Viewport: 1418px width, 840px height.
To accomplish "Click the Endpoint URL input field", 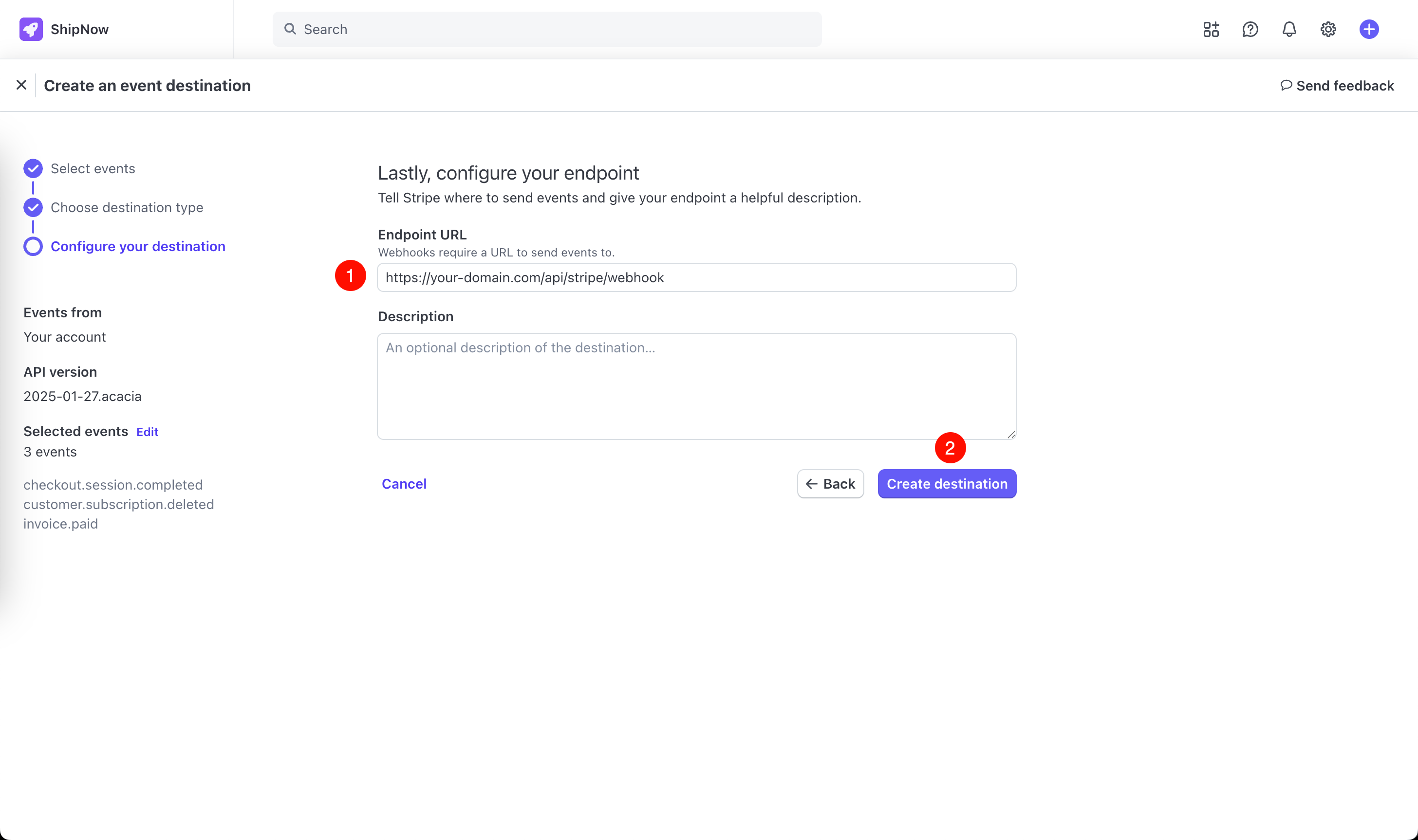I will pos(696,278).
